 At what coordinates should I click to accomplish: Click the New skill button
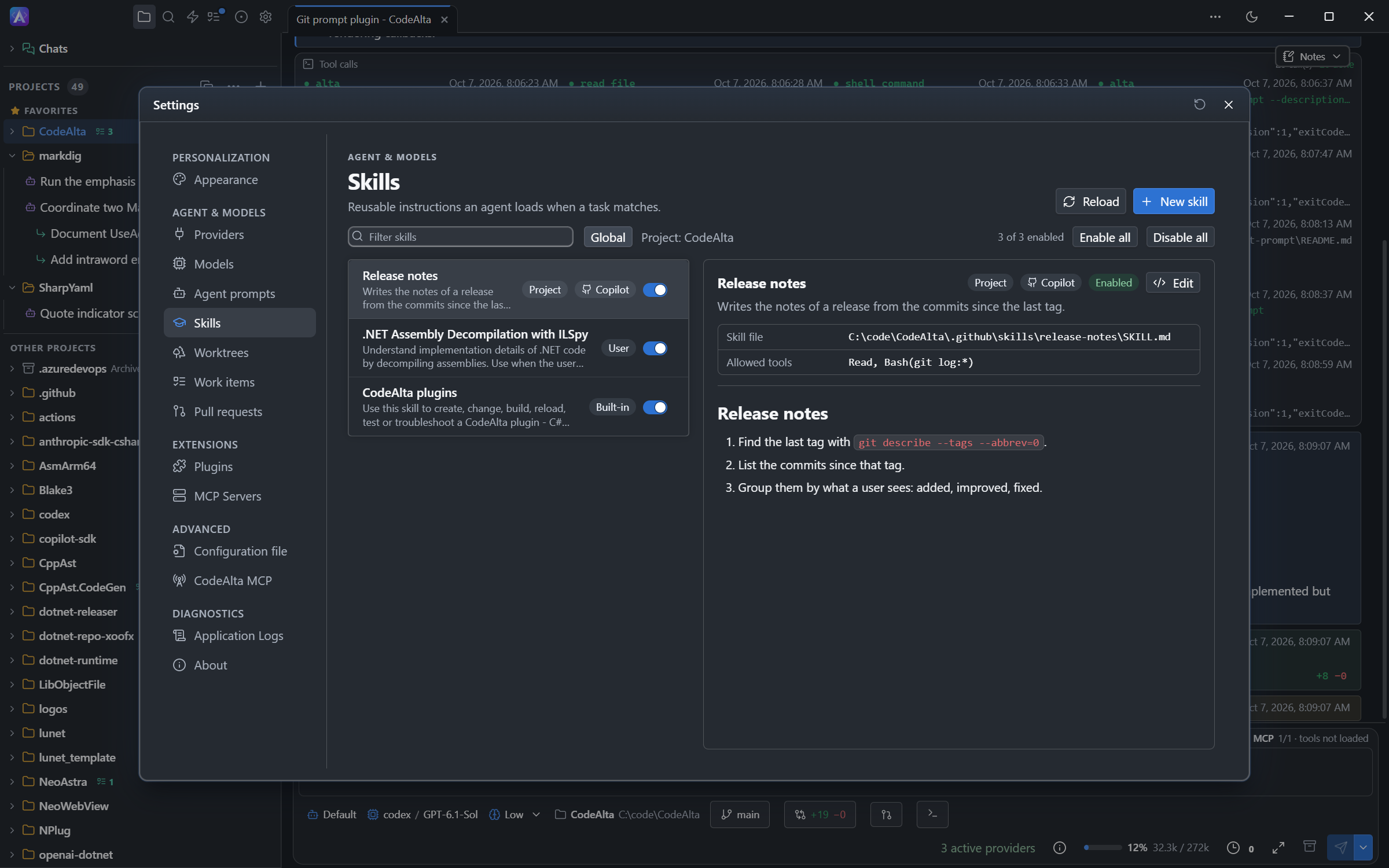tap(1174, 201)
